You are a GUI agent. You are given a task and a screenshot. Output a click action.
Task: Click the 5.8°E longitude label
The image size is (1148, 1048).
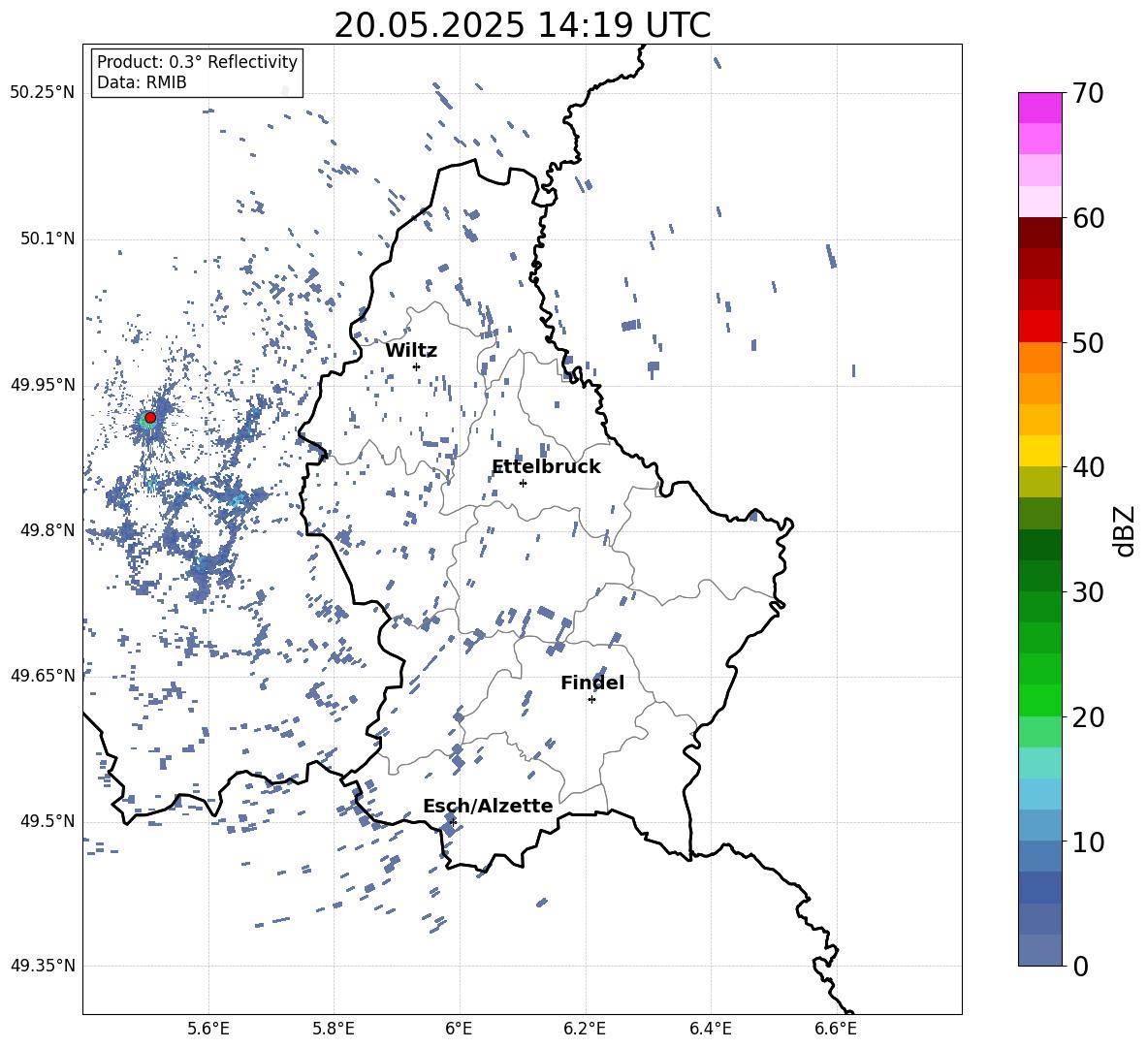coord(334,1030)
